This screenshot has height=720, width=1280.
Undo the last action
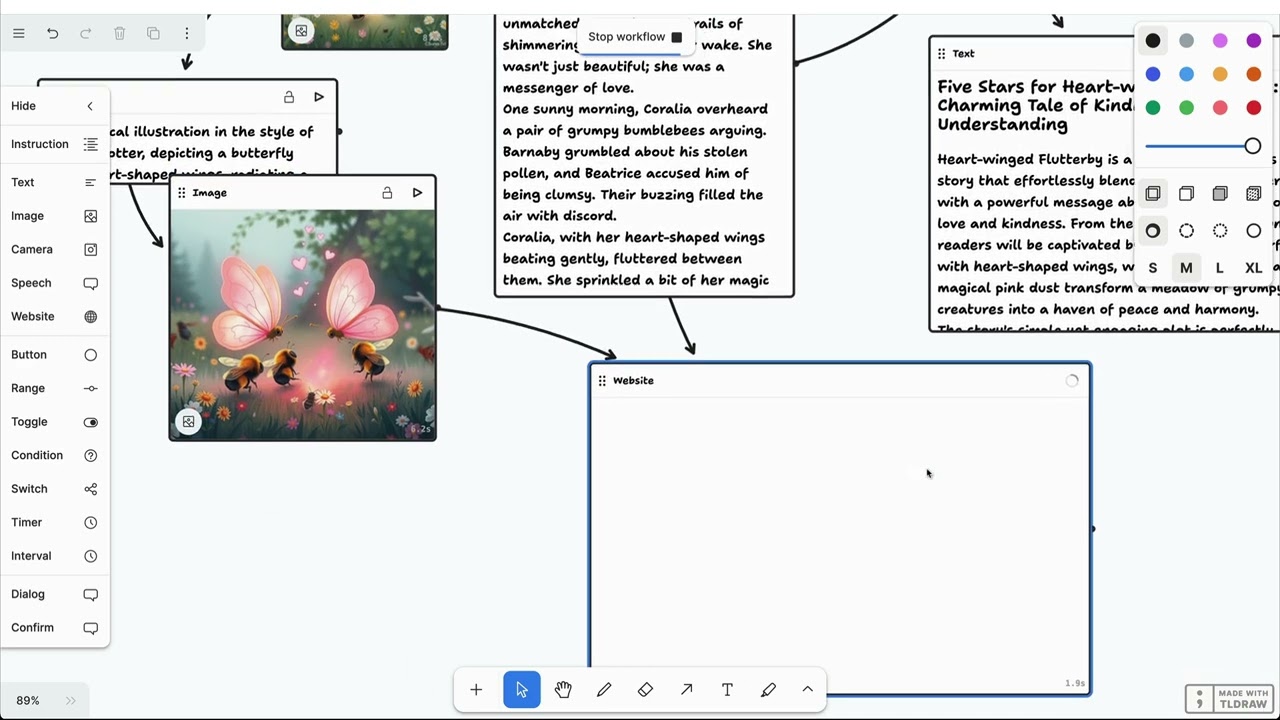click(x=52, y=33)
